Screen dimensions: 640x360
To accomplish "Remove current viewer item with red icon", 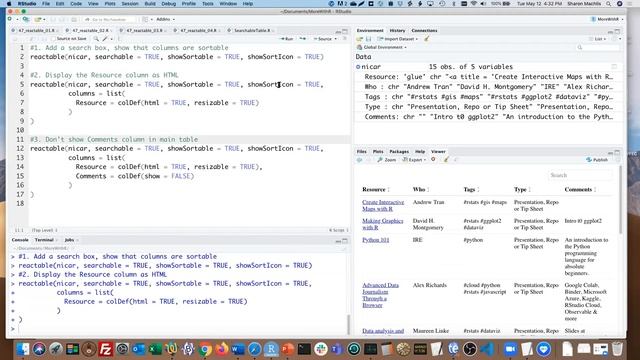I will click(433, 160).
